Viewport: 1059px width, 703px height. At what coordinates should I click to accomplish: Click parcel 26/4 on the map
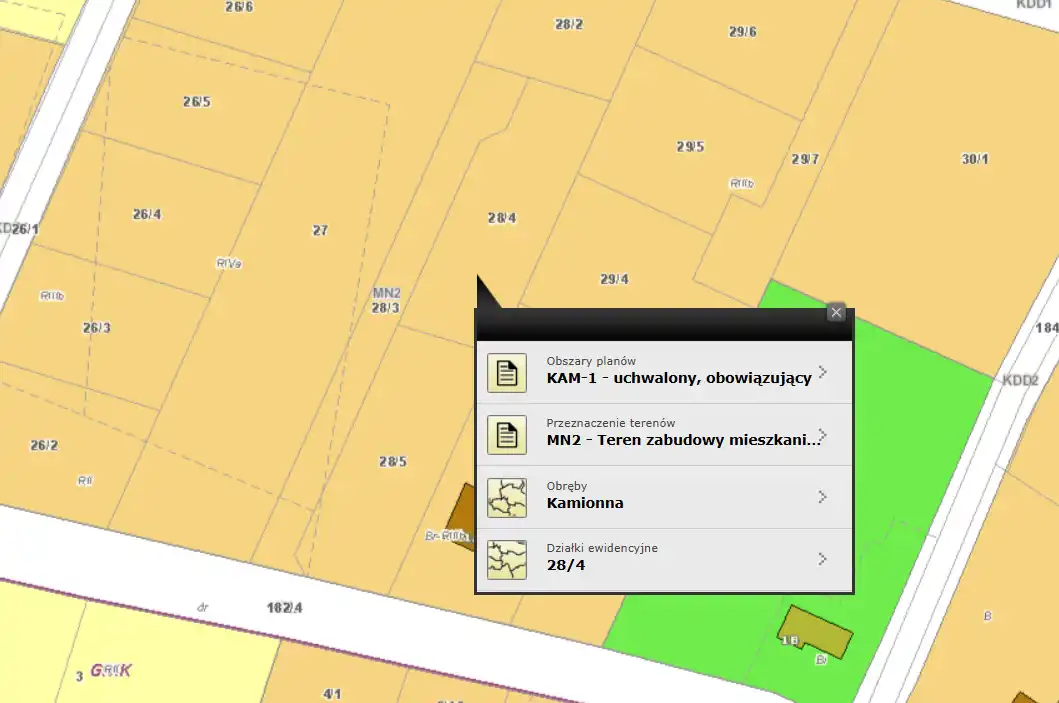[x=147, y=215]
